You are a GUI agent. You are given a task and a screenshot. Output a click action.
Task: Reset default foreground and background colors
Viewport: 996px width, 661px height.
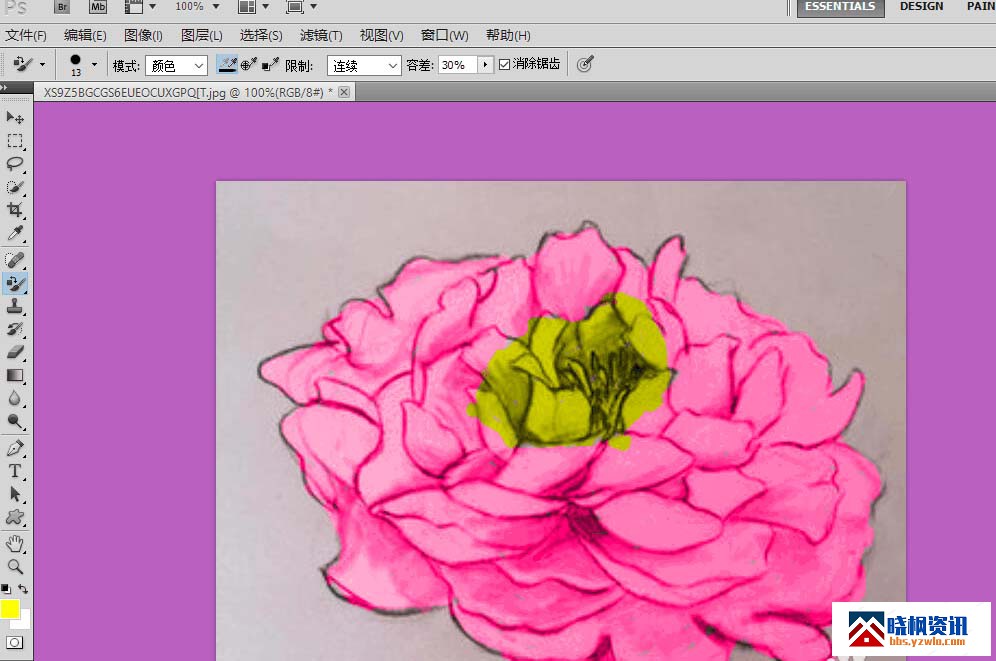pos(6,589)
